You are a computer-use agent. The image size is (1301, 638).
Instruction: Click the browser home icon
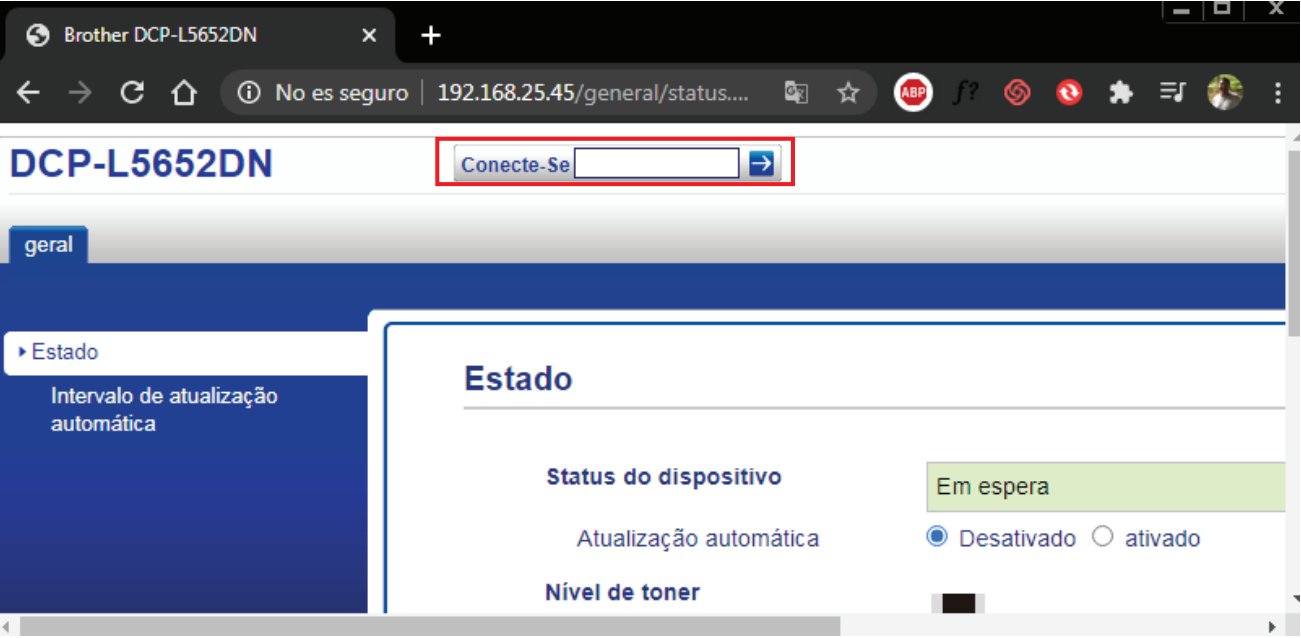point(183,93)
